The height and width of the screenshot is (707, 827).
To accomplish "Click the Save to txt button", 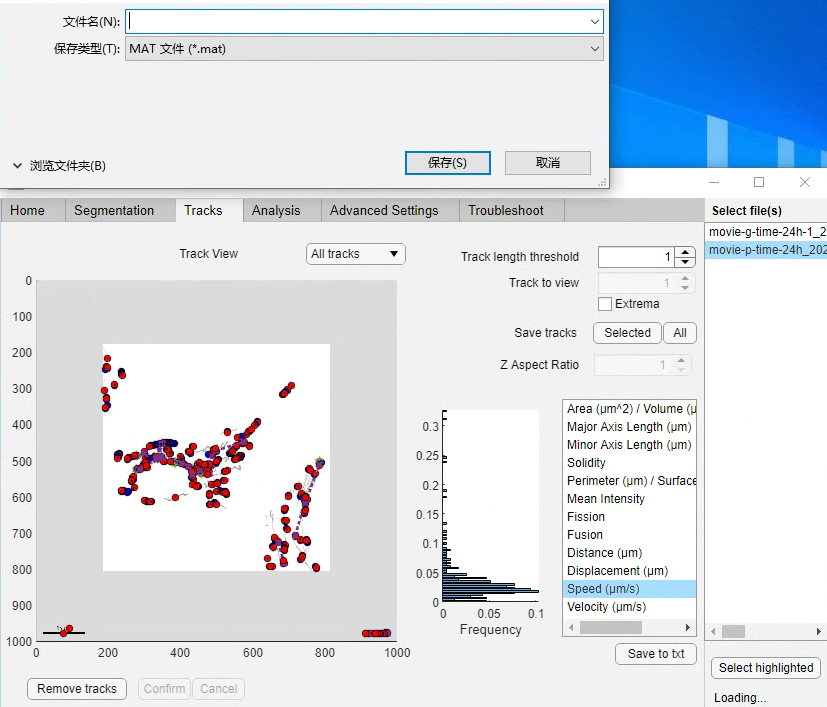I will 655,654.
